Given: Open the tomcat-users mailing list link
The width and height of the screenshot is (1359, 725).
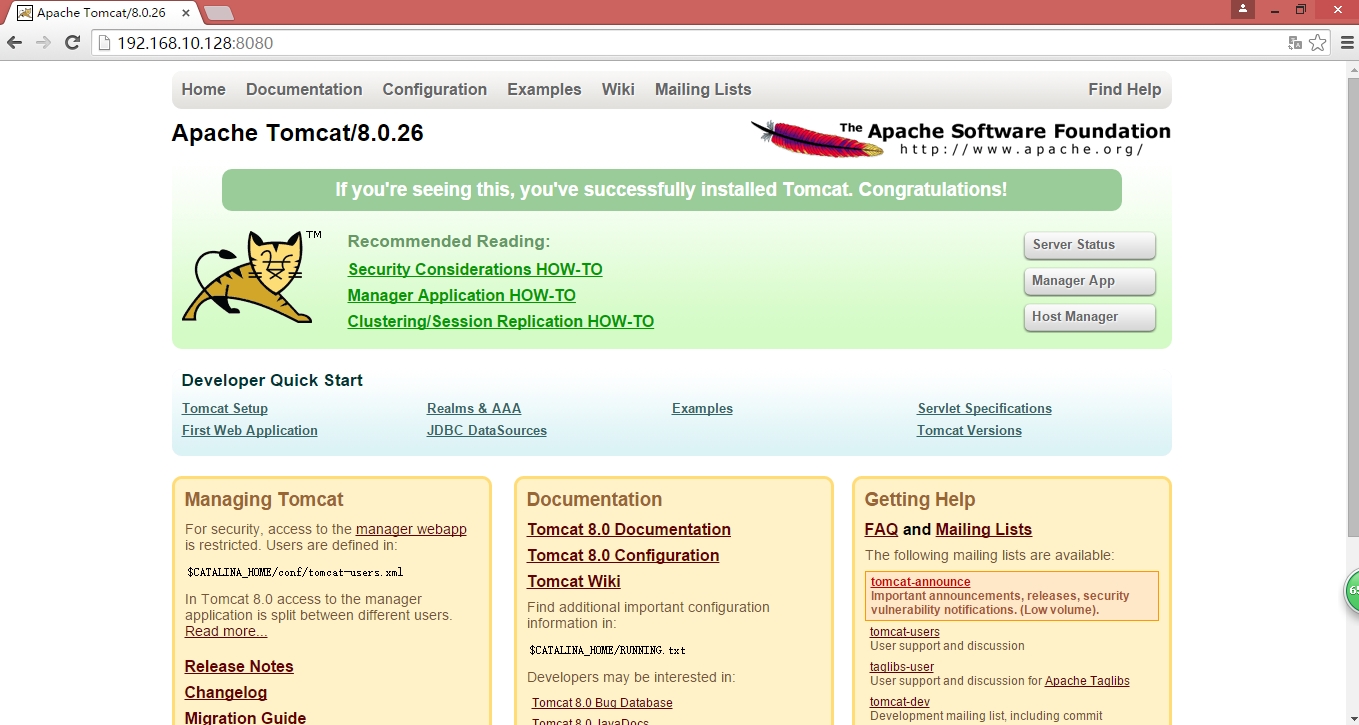Looking at the screenshot, I should 905,632.
